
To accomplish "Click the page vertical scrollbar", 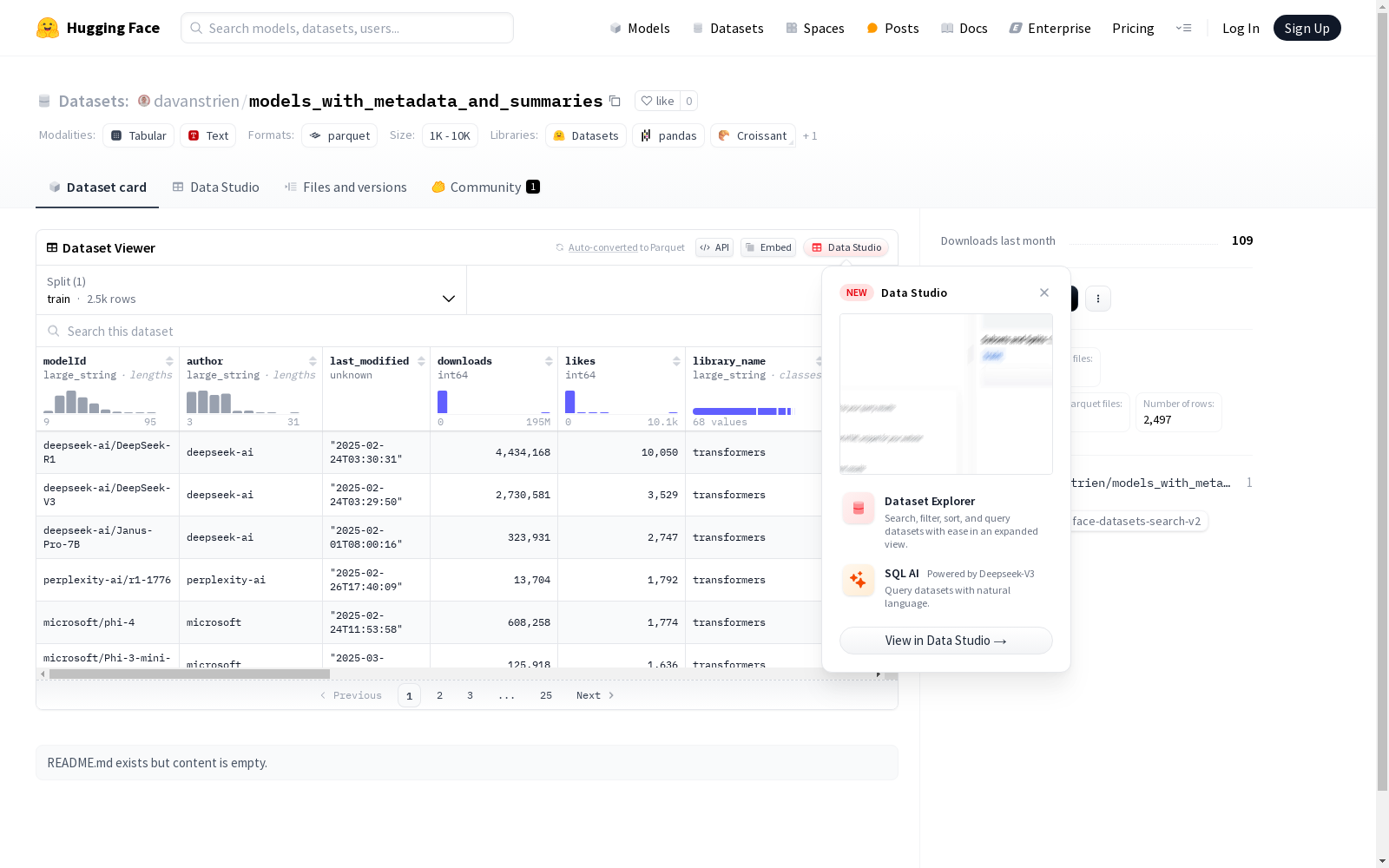I will pyautogui.click(x=1382, y=399).
